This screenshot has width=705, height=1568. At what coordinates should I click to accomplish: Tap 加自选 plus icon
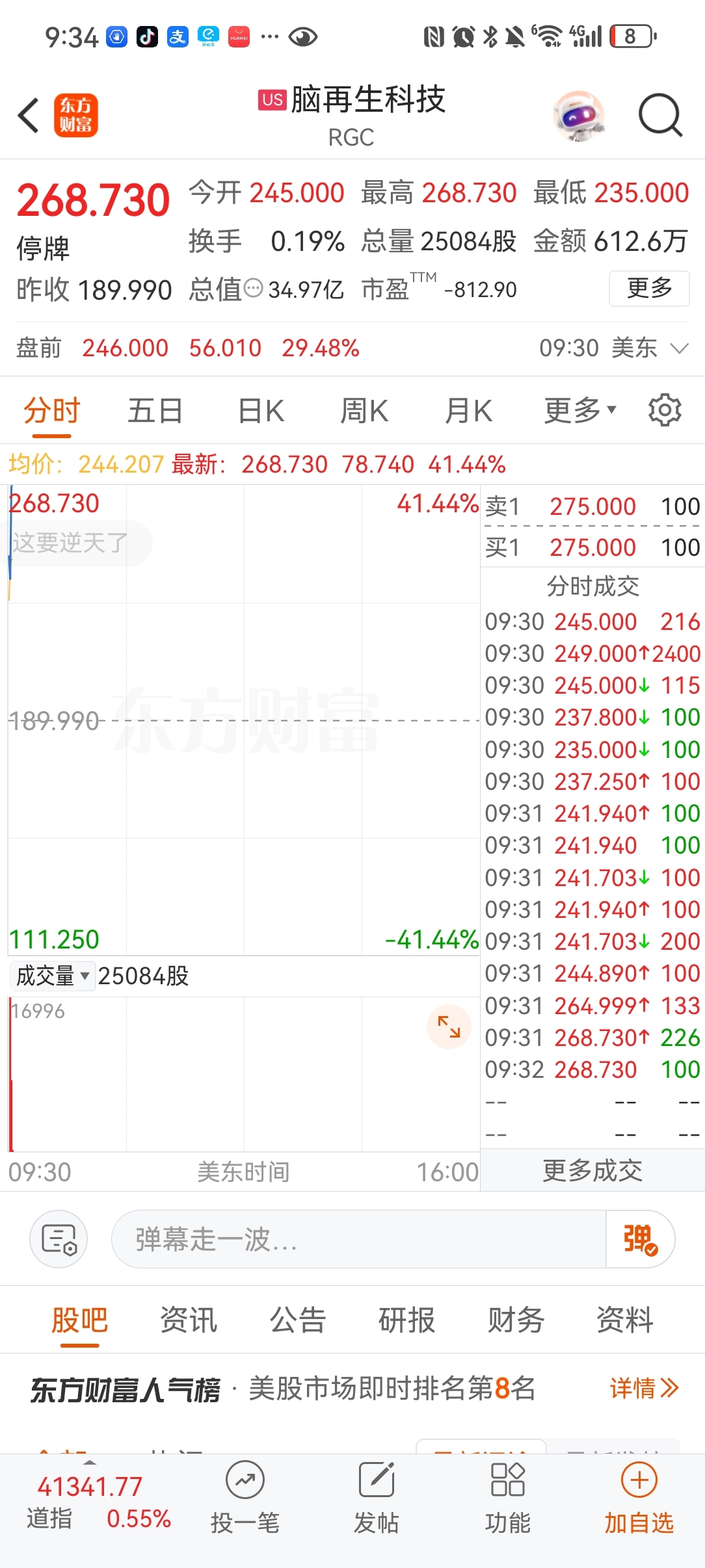coord(639,1480)
